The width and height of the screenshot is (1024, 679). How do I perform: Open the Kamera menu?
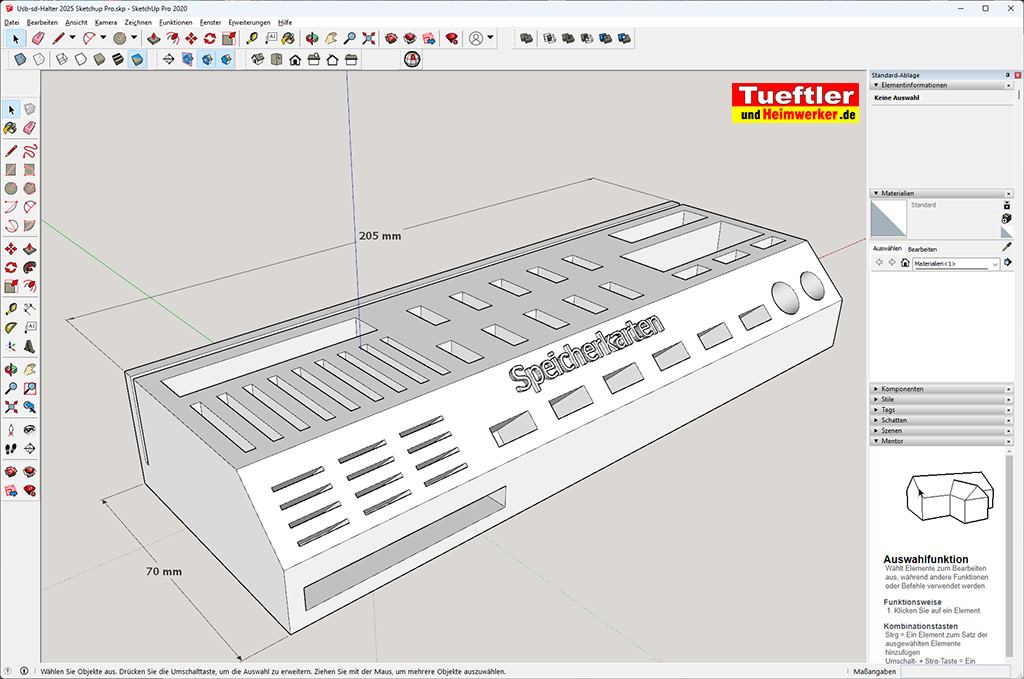pos(105,21)
